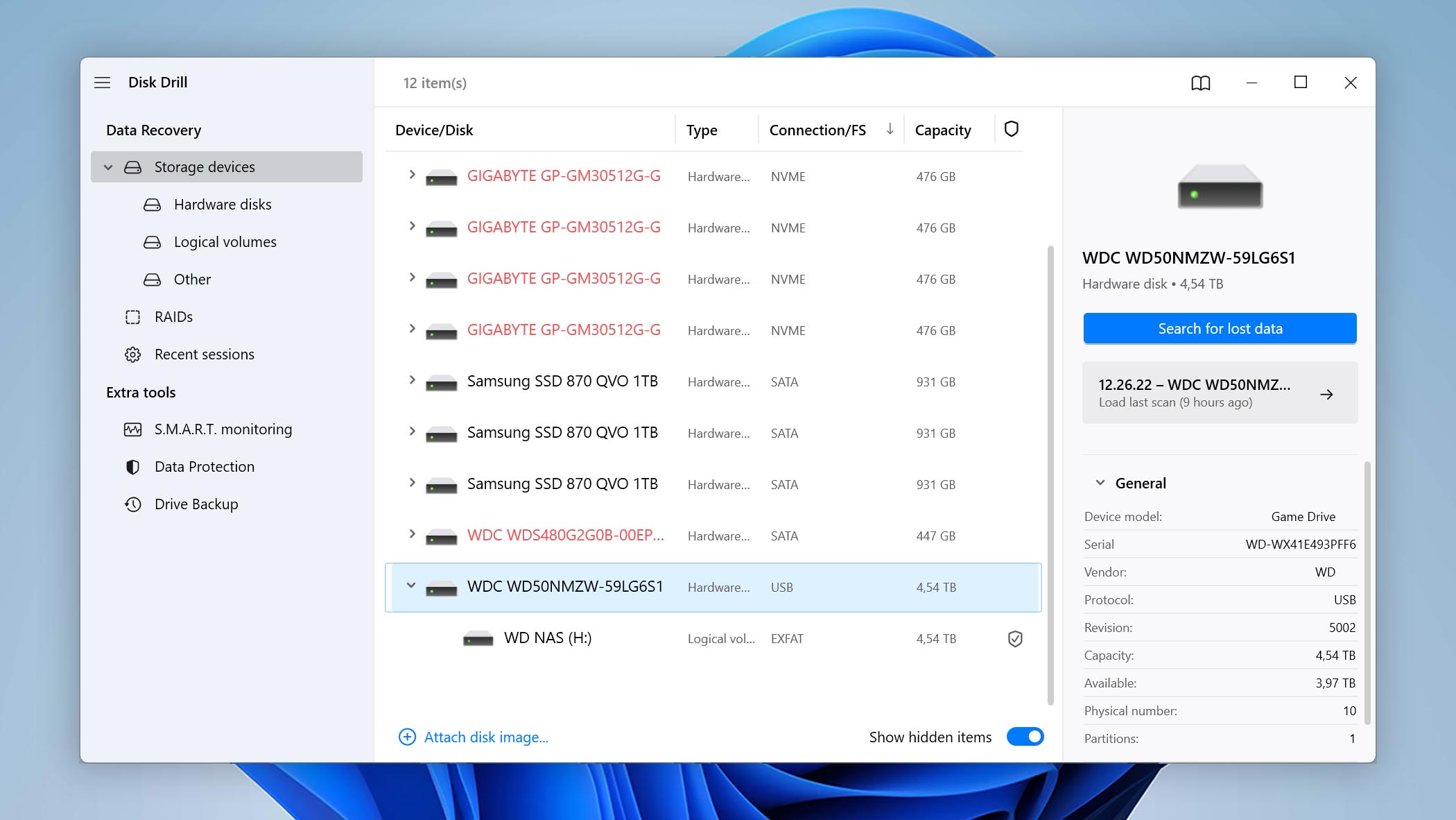
Task: Select the second Samsung SSD 870 QVO 1TB
Action: (x=713, y=433)
